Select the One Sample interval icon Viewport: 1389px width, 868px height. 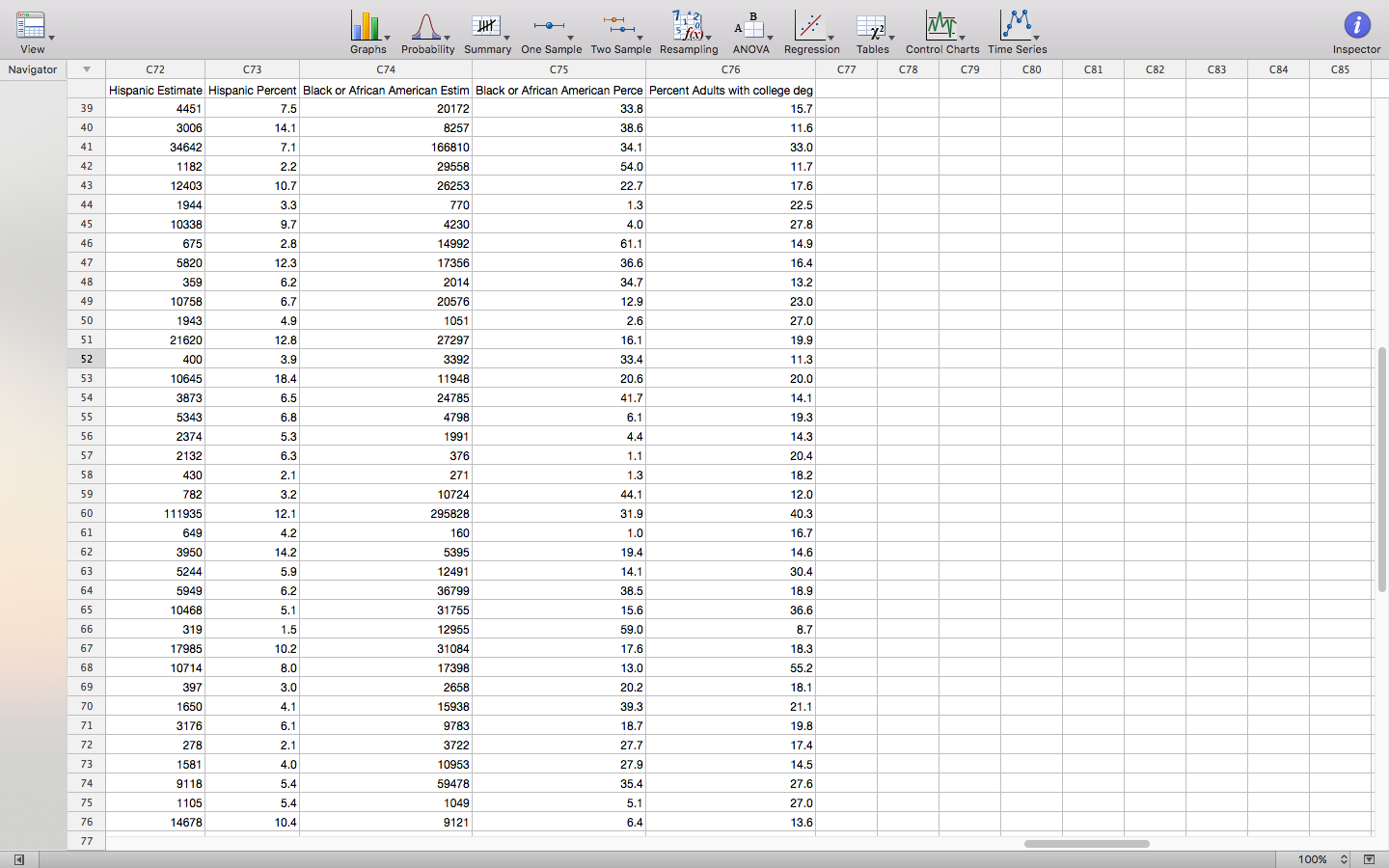[x=549, y=26]
